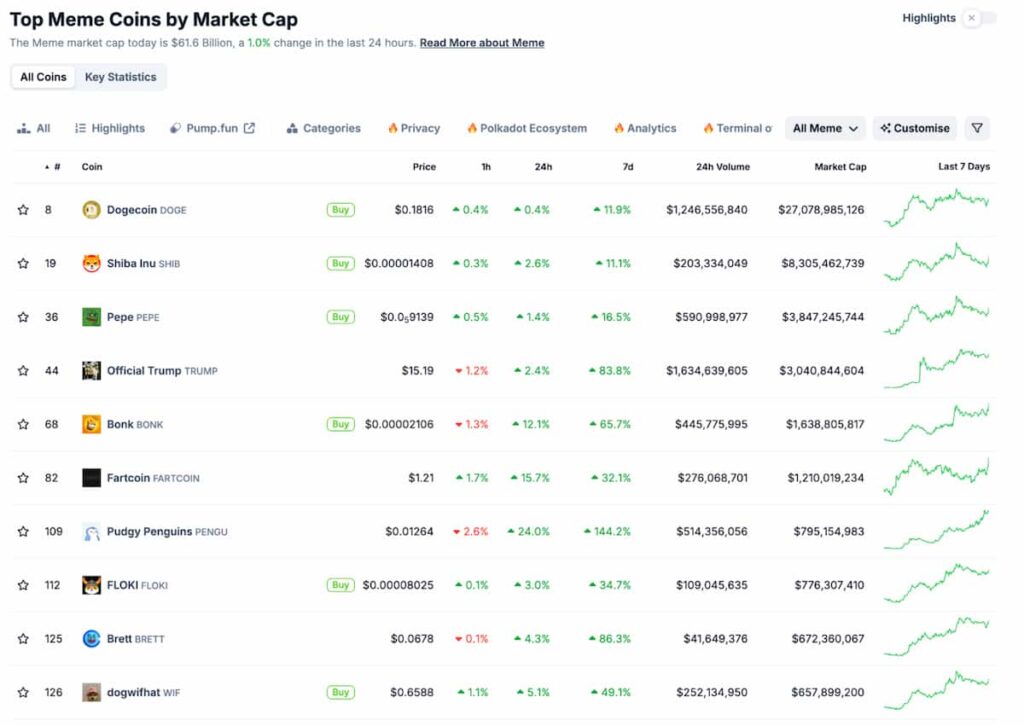Image resolution: width=1024 pixels, height=726 pixels.
Task: Click the Official Trump coin logo
Action: (x=91, y=370)
